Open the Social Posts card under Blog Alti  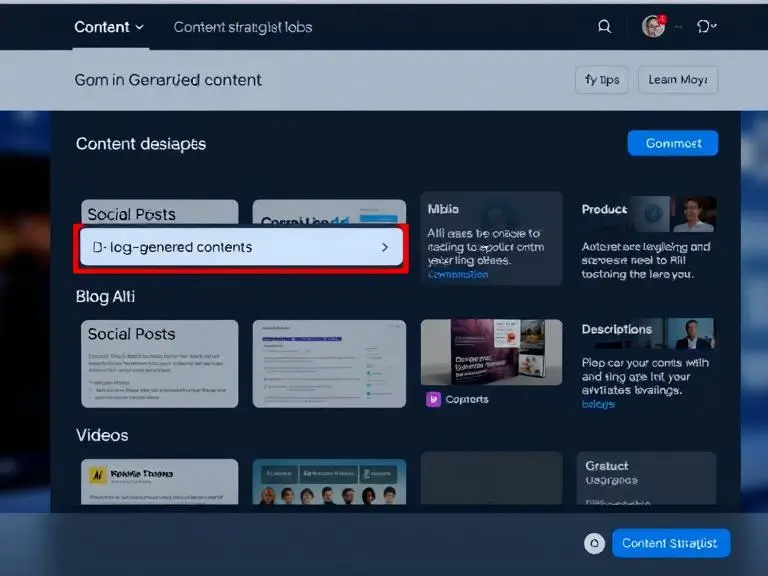coord(160,364)
